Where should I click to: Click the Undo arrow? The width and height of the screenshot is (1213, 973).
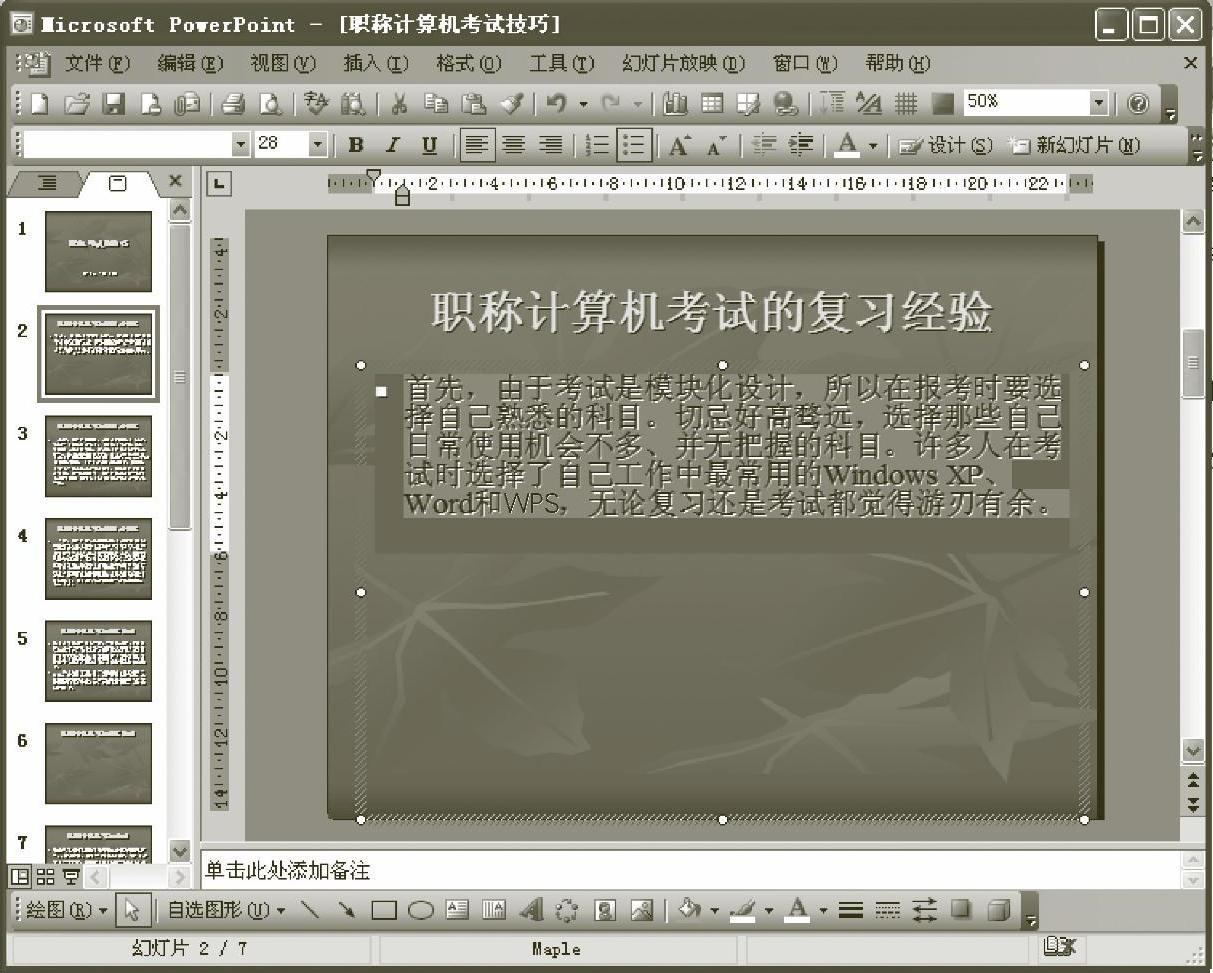(556, 103)
